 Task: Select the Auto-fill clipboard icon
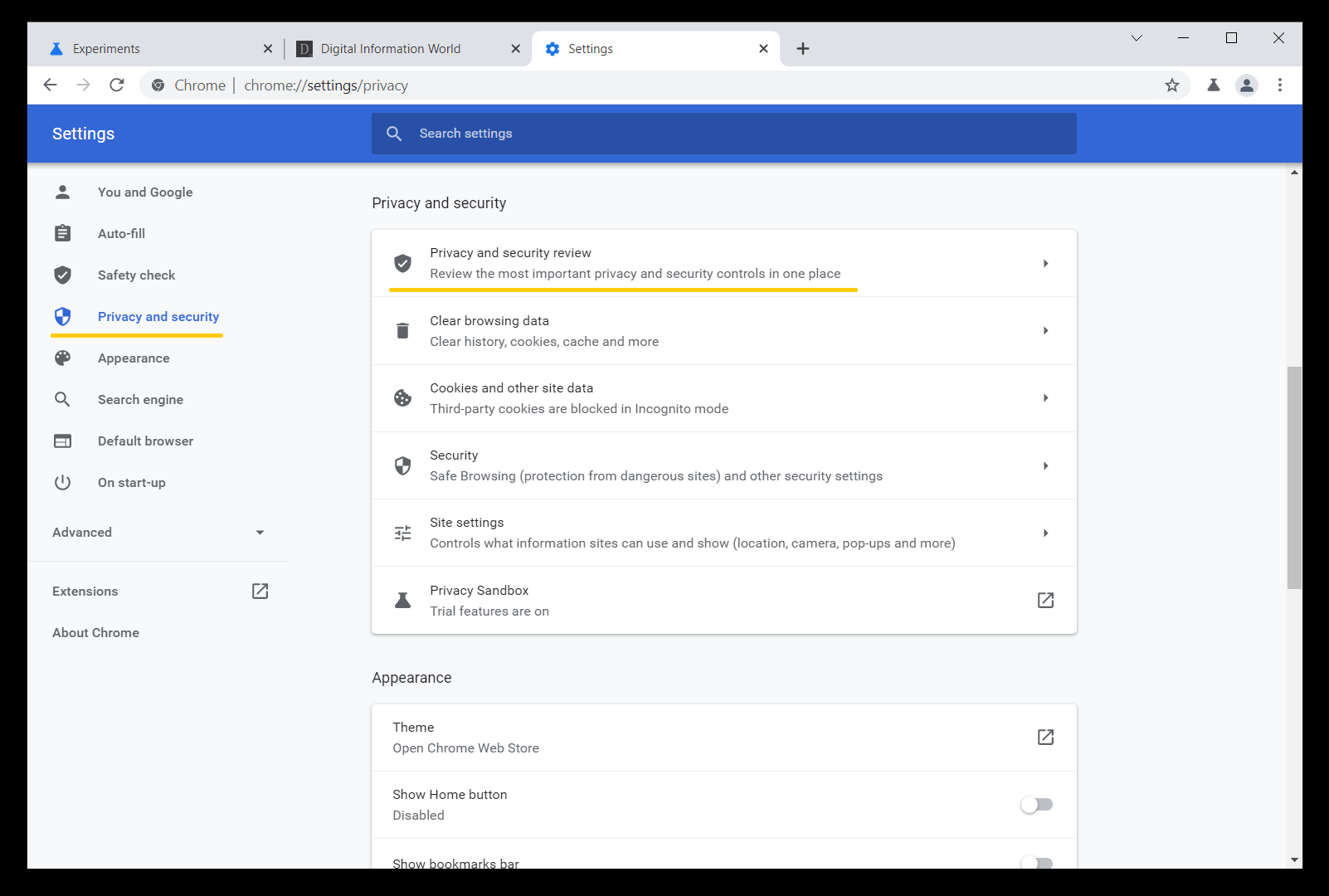coord(62,233)
